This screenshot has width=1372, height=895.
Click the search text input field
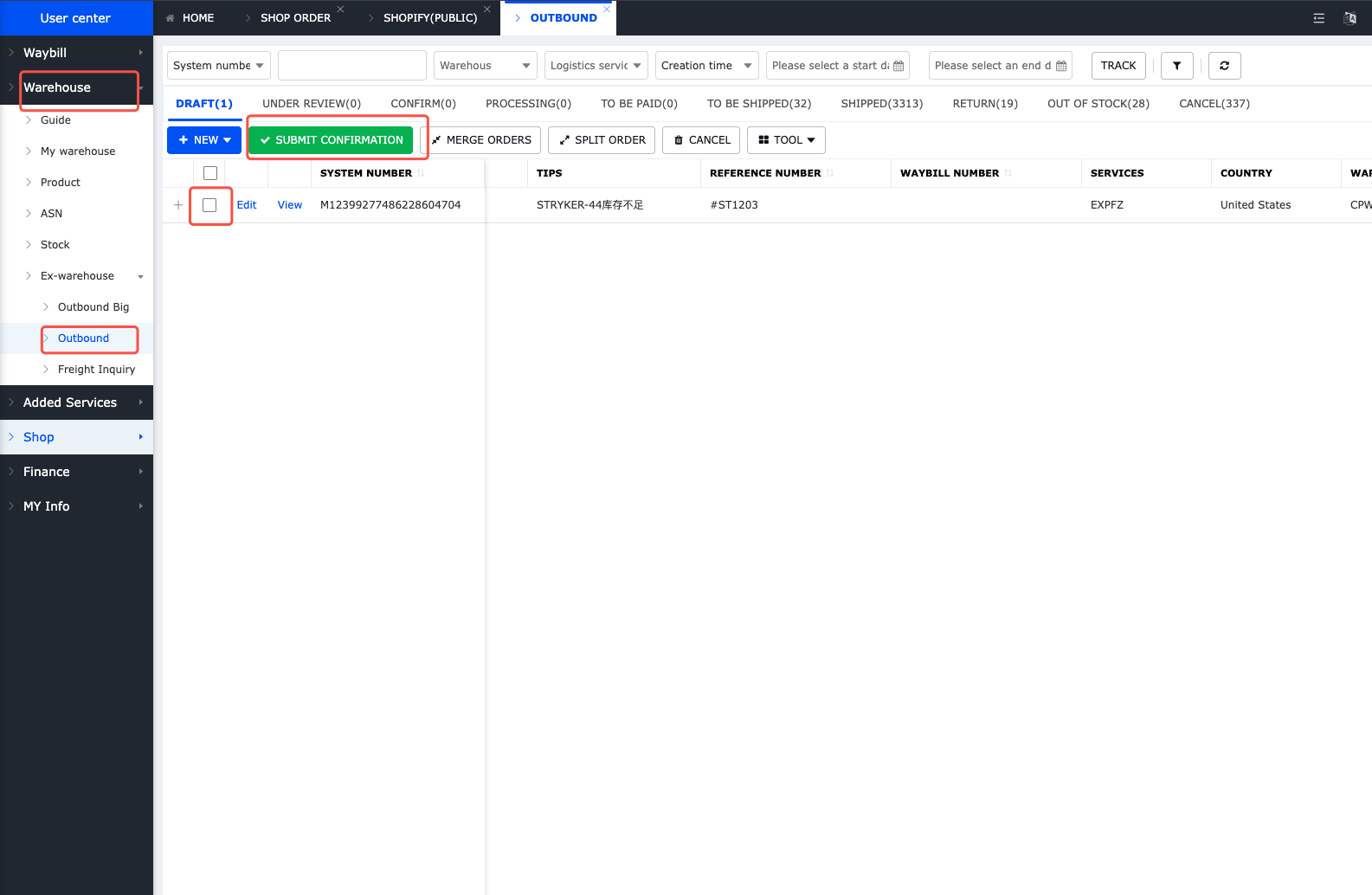point(352,66)
